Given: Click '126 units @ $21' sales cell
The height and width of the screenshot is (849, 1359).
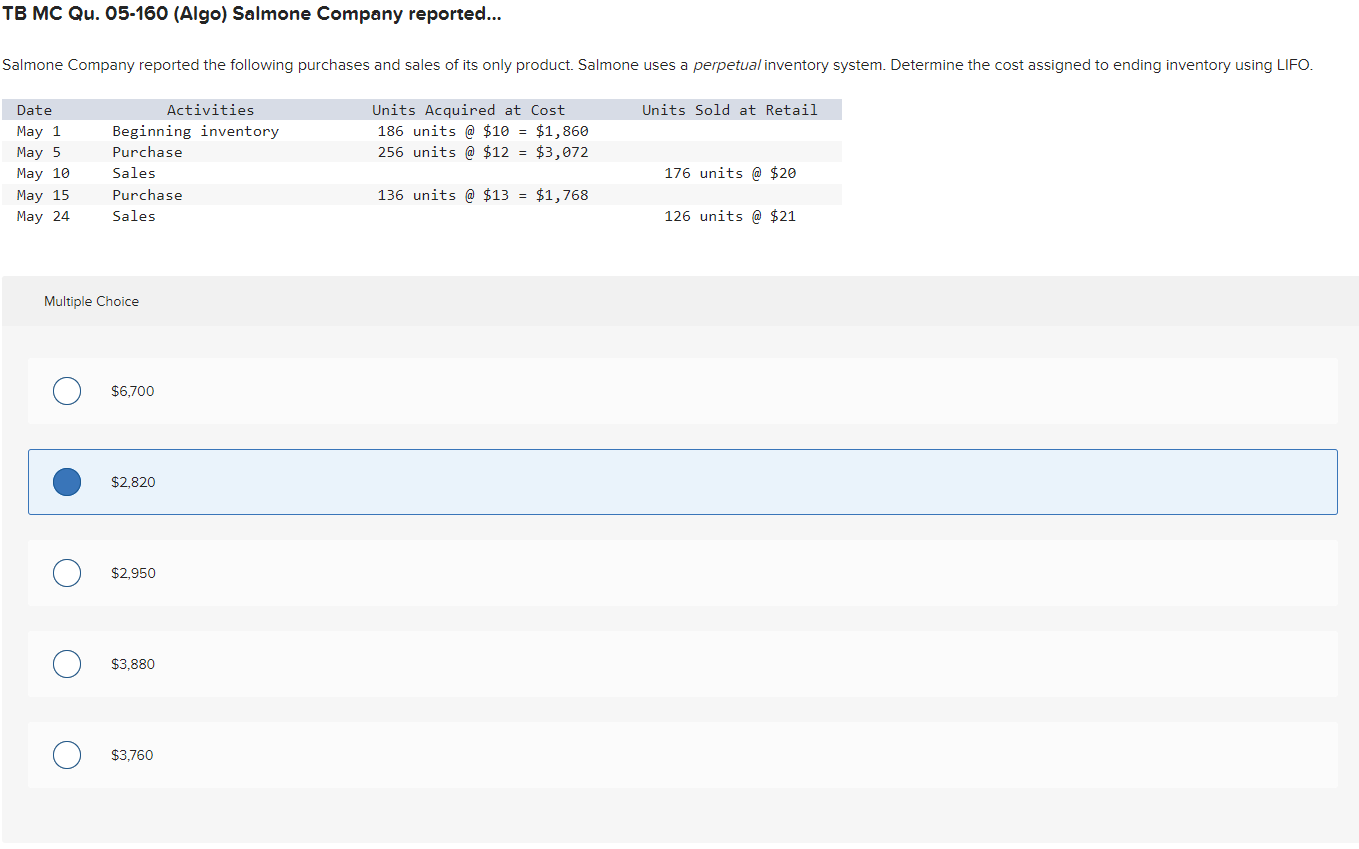Looking at the screenshot, I should (x=730, y=216).
